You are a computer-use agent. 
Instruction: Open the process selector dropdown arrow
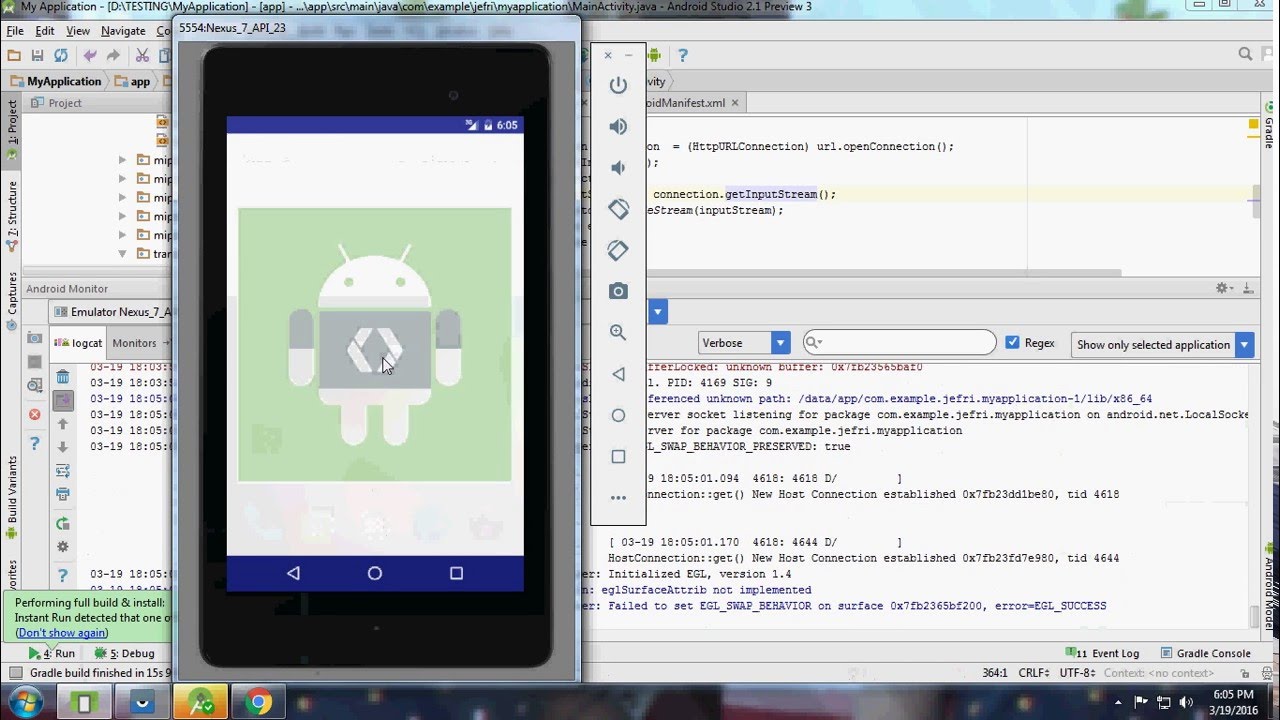pyautogui.click(x=658, y=312)
